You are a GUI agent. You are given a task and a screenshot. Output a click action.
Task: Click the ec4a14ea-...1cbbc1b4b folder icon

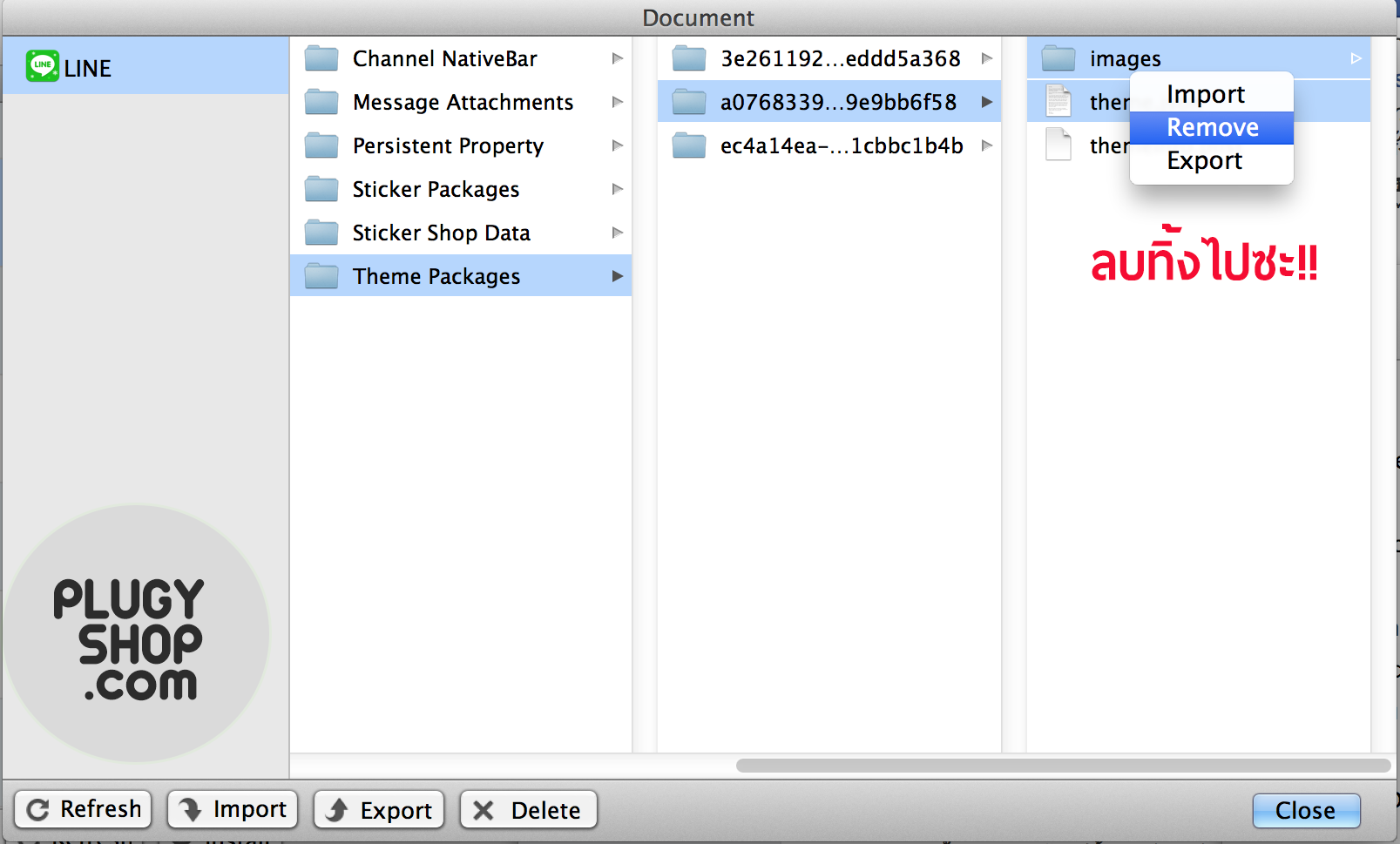(x=689, y=145)
